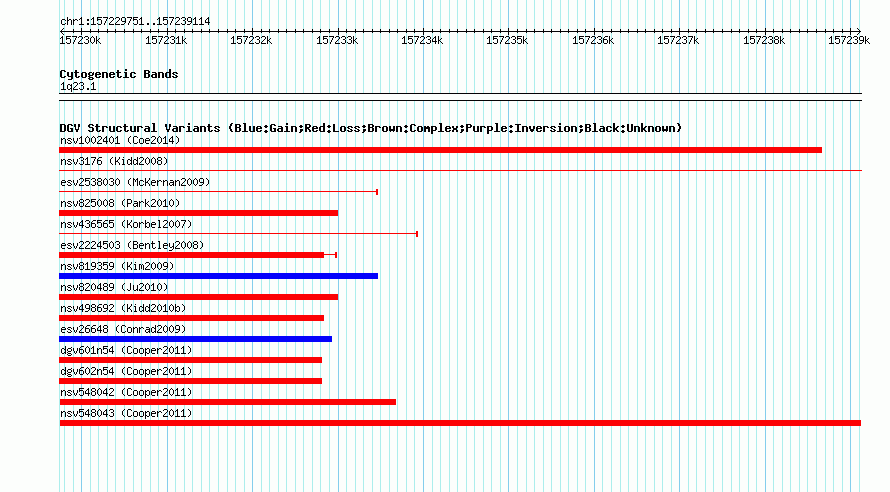Click the nsv1002401 (Coe2014) variant label
Image resolution: width=890 pixels, height=492 pixels.
point(120,140)
